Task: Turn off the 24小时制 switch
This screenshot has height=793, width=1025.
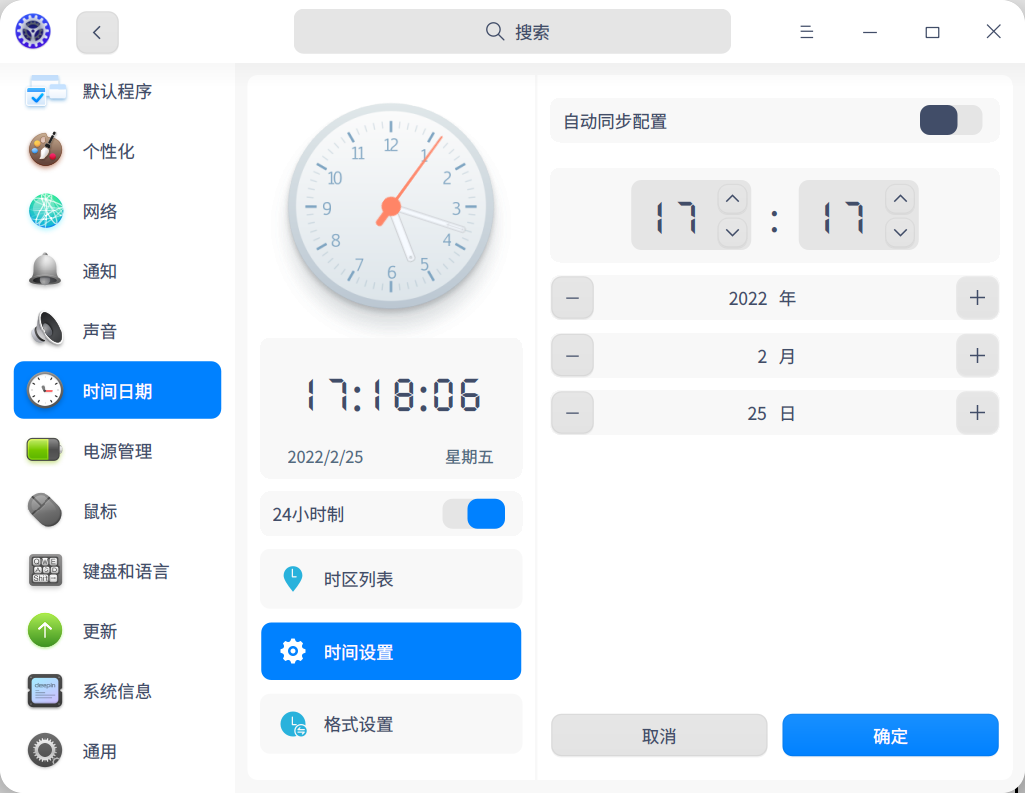Action: pyautogui.click(x=473, y=513)
